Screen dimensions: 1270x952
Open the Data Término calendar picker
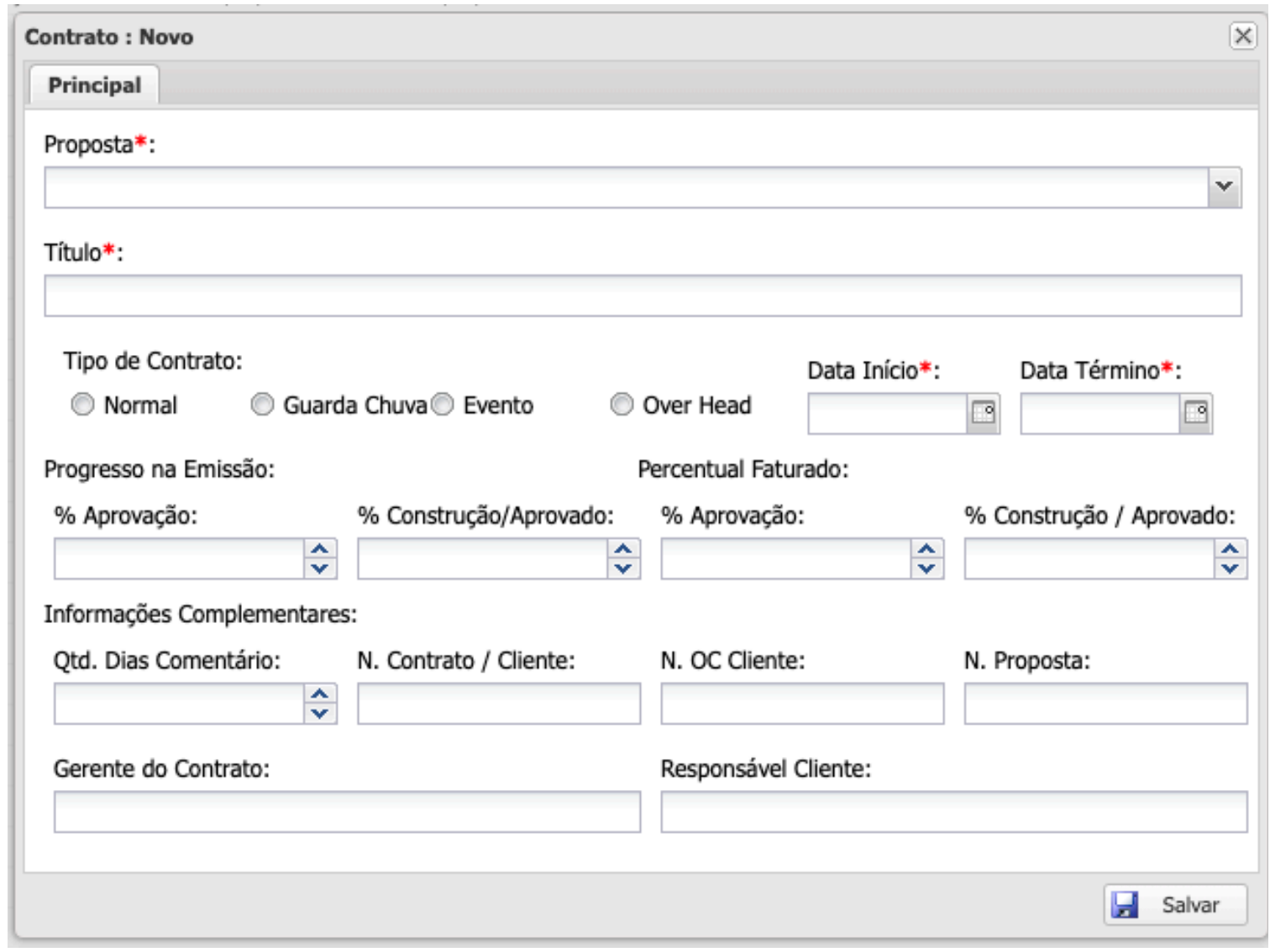1195,413
